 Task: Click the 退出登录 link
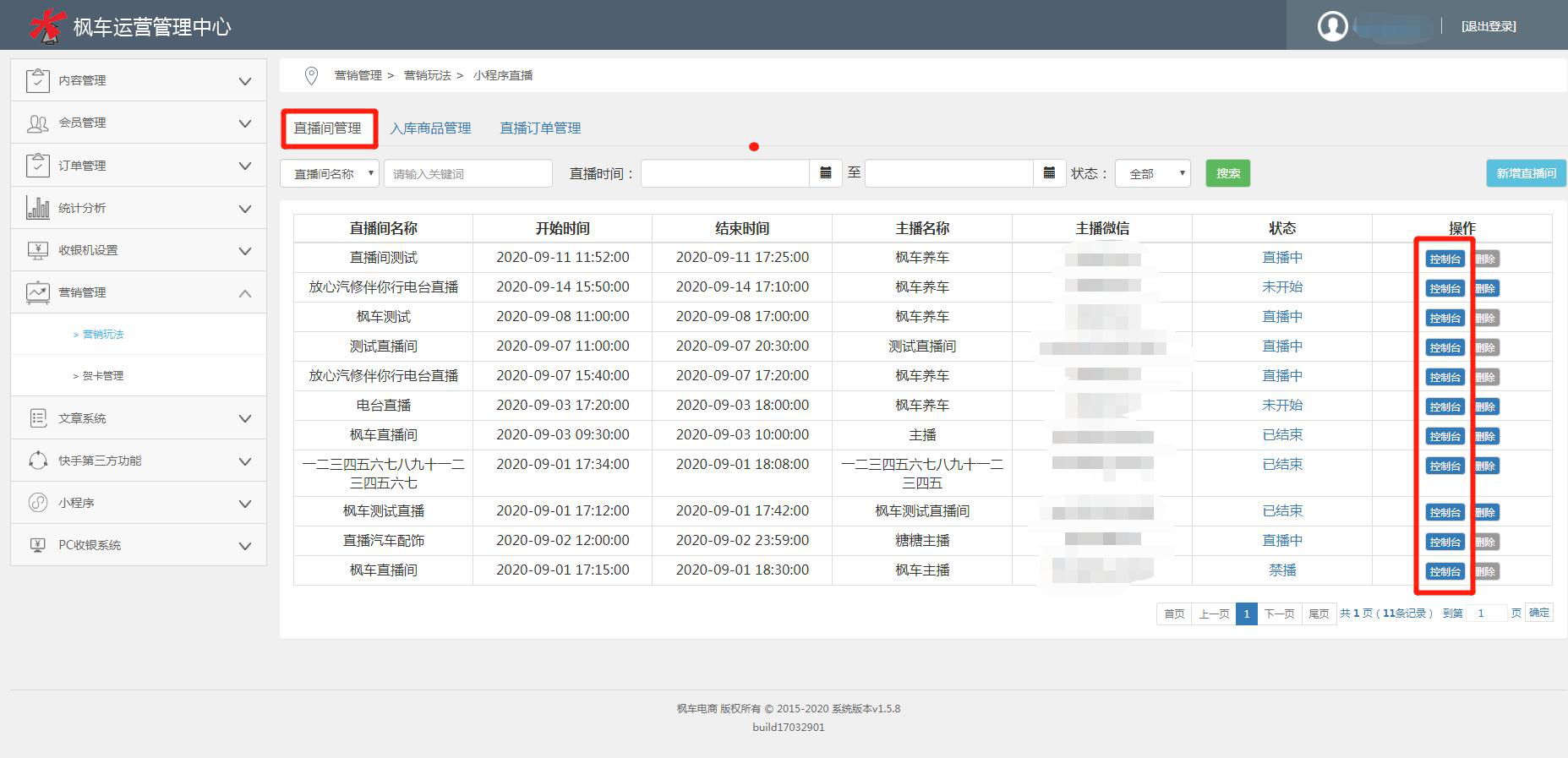tap(1489, 26)
